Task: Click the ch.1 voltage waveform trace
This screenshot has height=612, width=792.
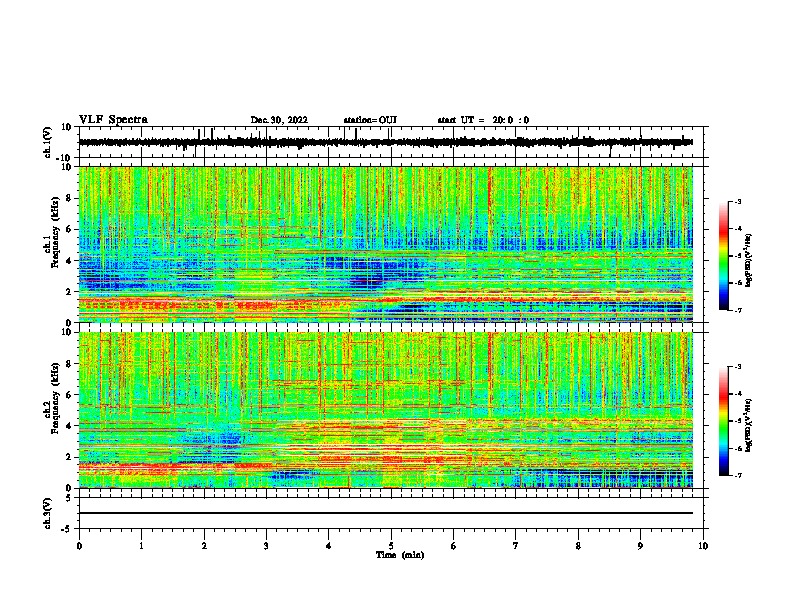Action: pos(385,142)
